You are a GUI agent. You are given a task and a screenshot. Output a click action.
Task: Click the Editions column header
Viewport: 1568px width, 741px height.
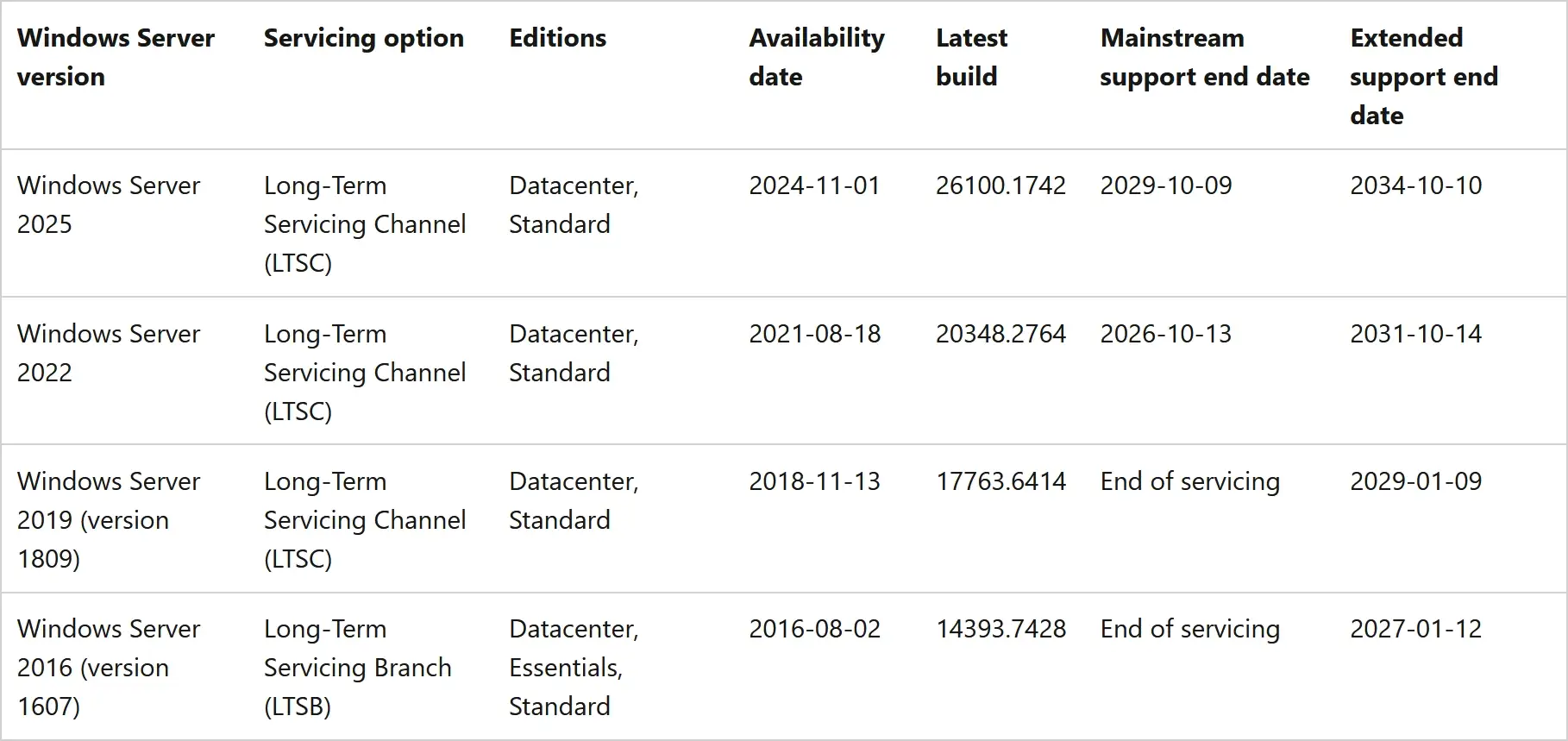(557, 38)
